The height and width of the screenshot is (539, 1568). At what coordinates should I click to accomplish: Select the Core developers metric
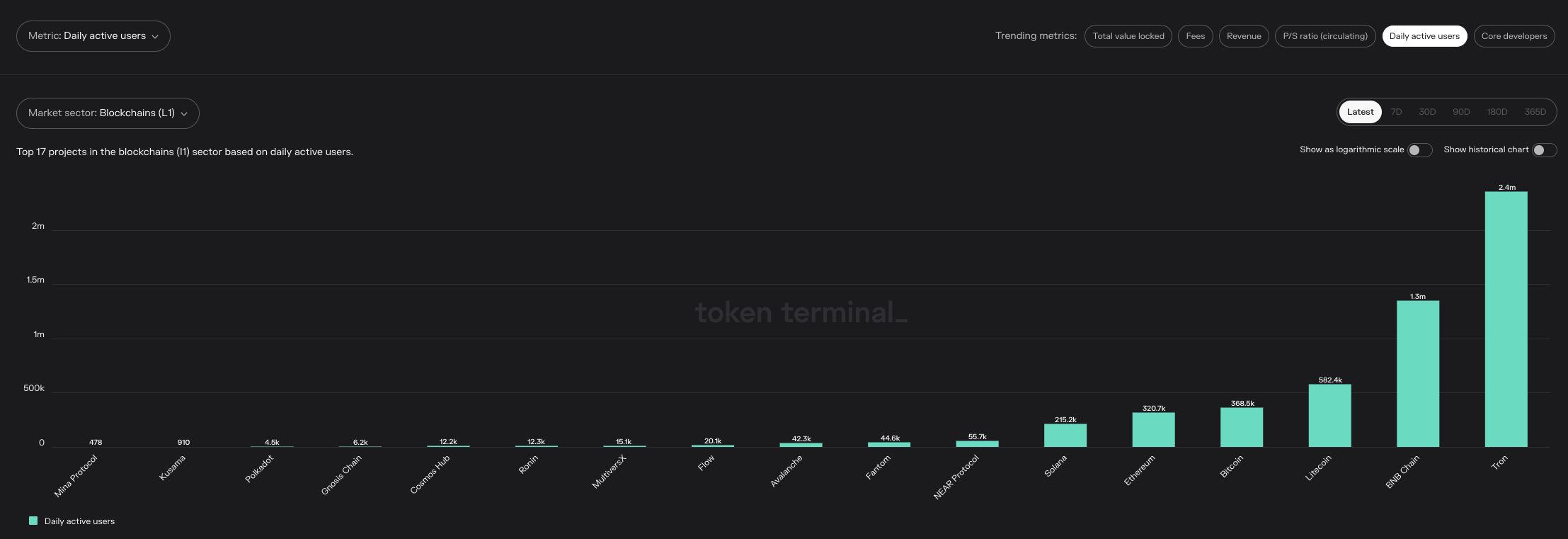click(1513, 36)
